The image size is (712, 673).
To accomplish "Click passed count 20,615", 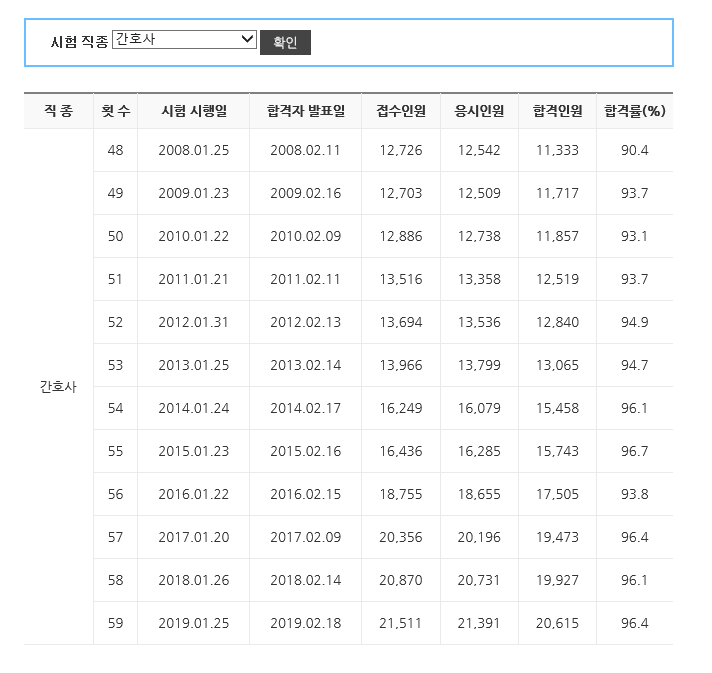I will click(x=557, y=624).
